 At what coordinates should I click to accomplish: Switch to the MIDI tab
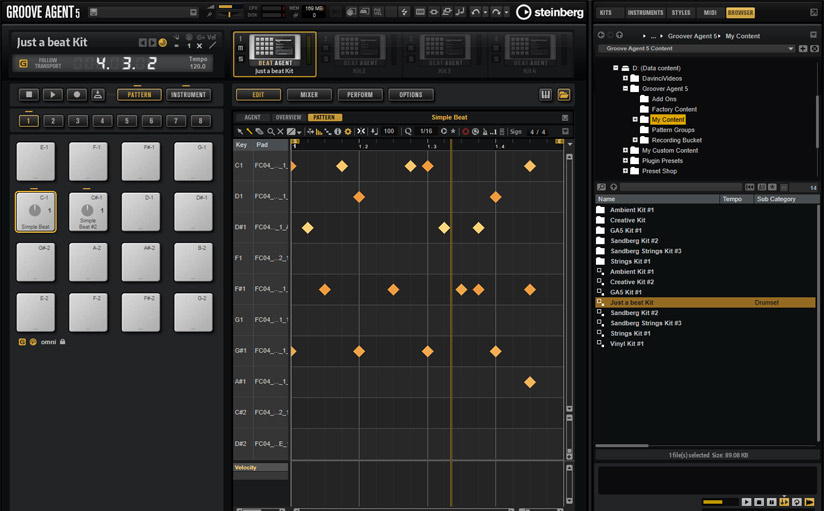(710, 13)
